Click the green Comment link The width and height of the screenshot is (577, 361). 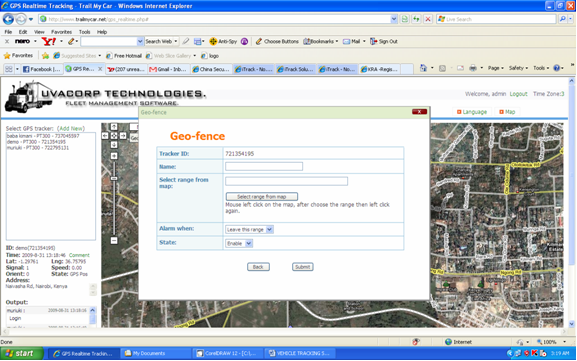pyautogui.click(x=79, y=255)
